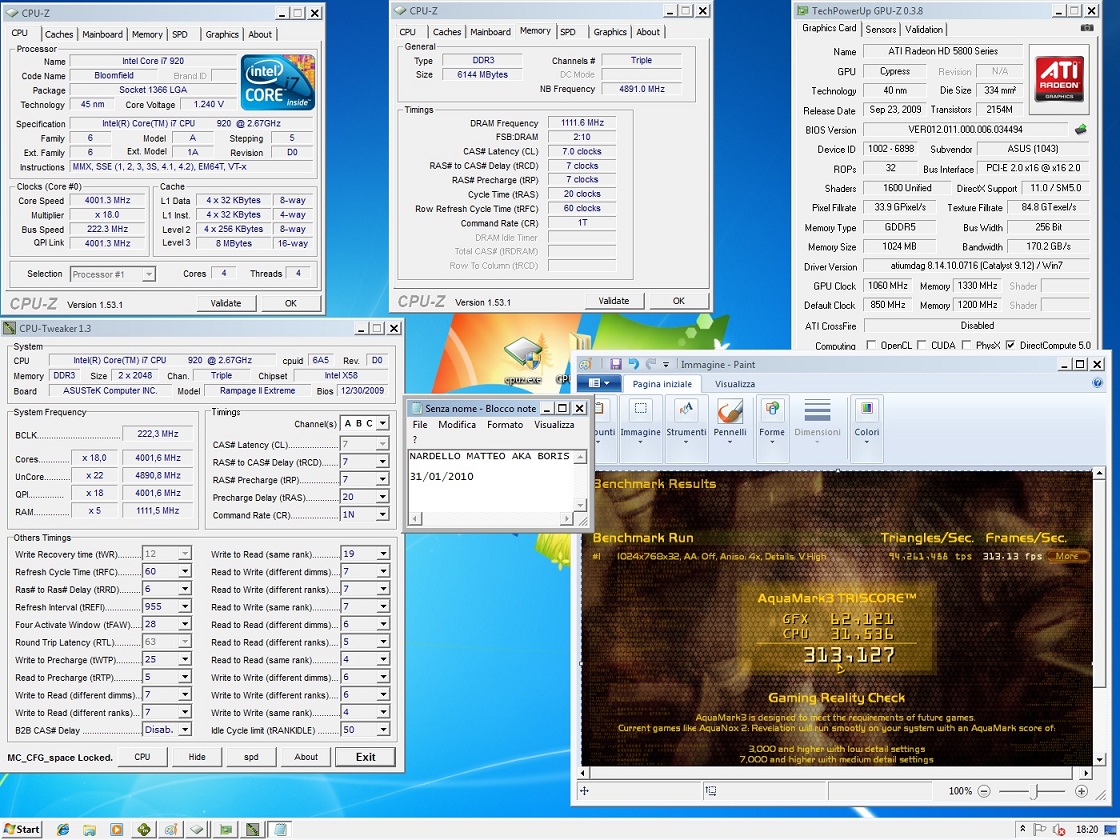Image resolution: width=1120 pixels, height=840 pixels.
Task: Open the Modifica menu in Notepad
Action: [x=456, y=424]
